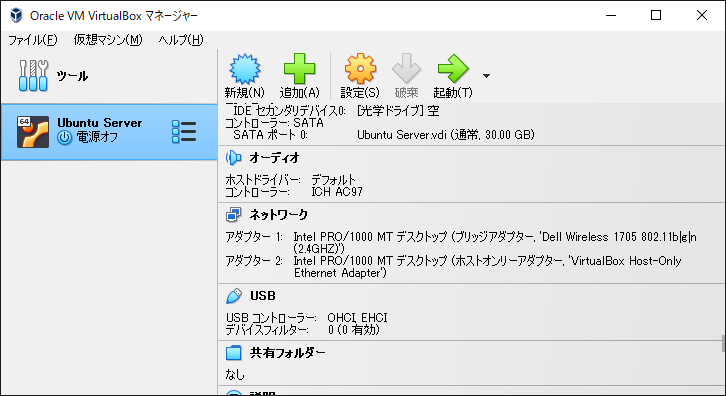The height and width of the screenshot is (396, 726).
Task: Click the Ubuntu Server.vdi storage entry
Action: 445,135
